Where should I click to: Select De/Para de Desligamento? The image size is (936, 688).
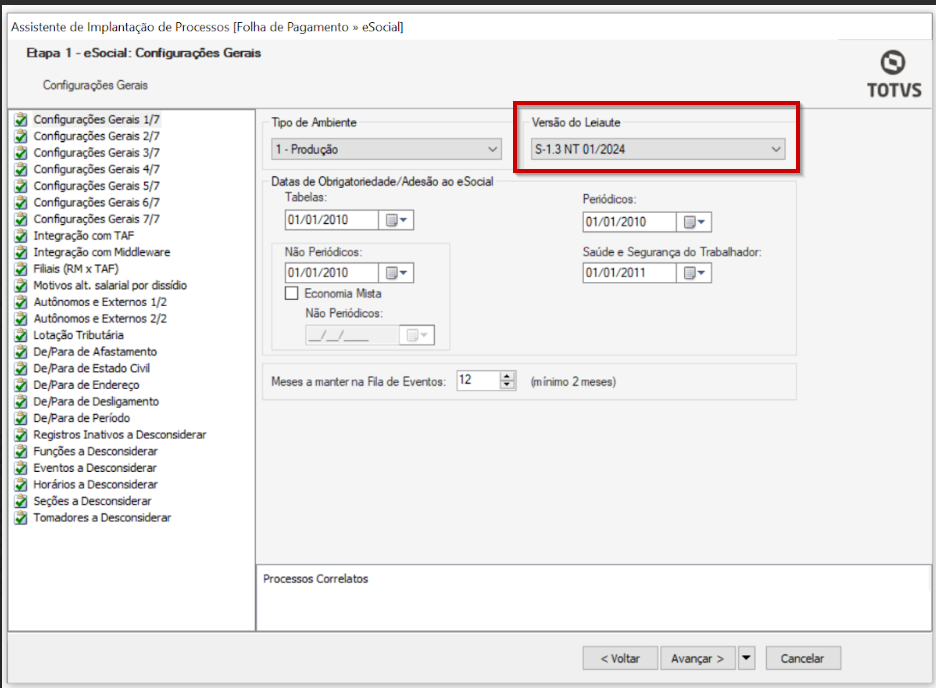tap(96, 402)
